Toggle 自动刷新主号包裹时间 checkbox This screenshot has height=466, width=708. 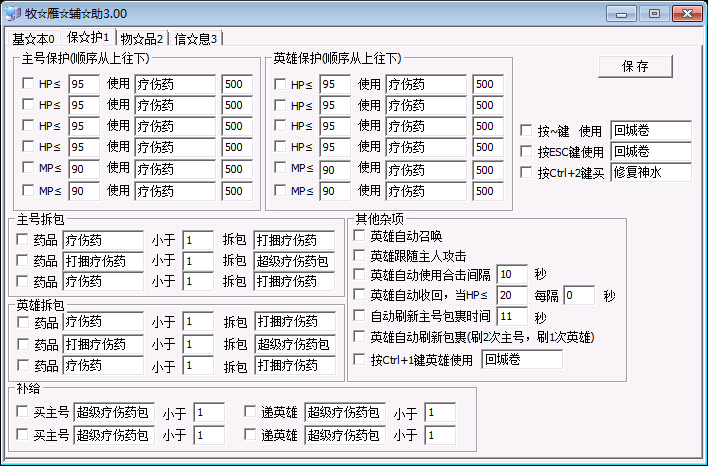359,315
